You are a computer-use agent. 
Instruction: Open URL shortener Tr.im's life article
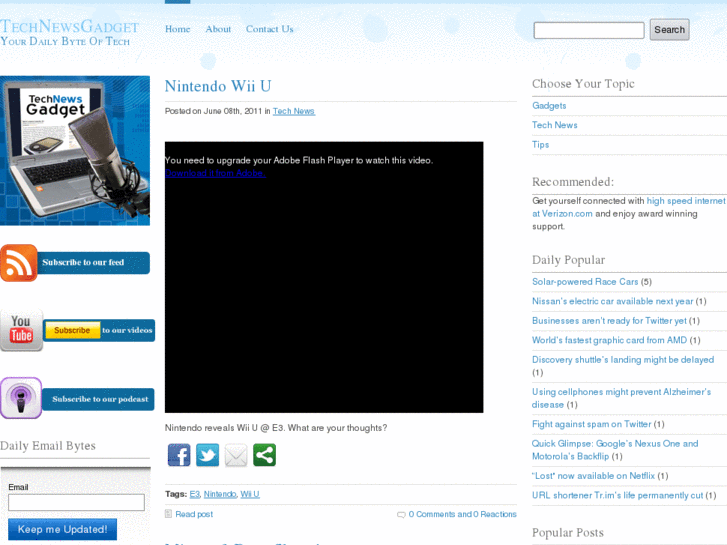pyautogui.click(x=618, y=495)
